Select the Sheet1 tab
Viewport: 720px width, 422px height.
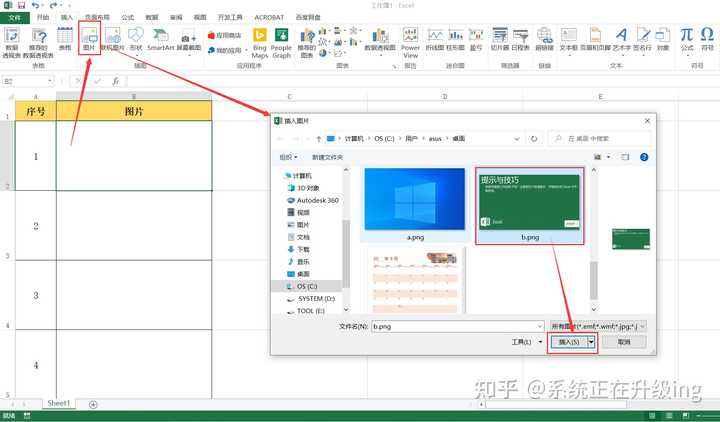click(x=59, y=403)
